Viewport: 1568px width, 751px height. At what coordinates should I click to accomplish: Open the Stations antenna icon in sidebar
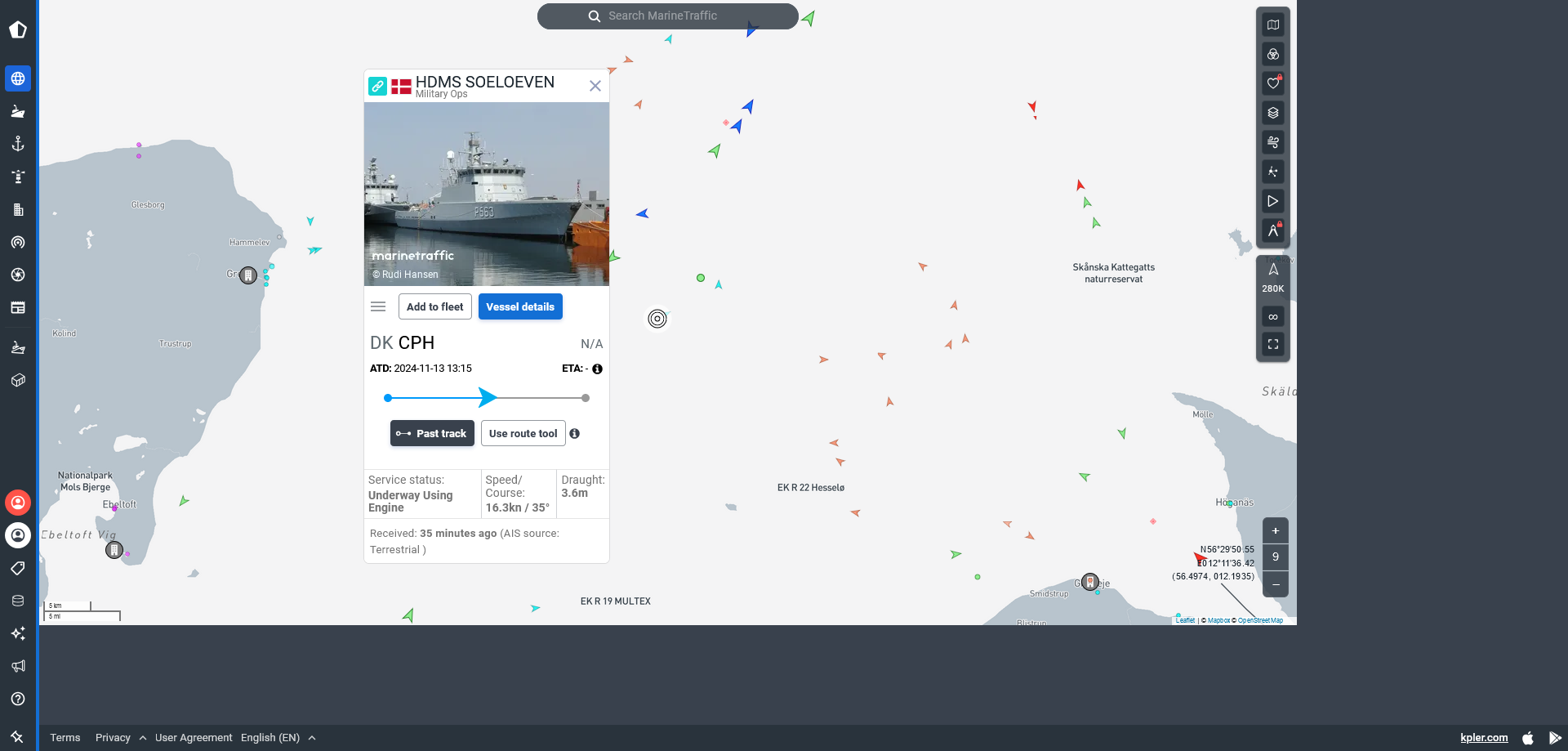(x=18, y=242)
